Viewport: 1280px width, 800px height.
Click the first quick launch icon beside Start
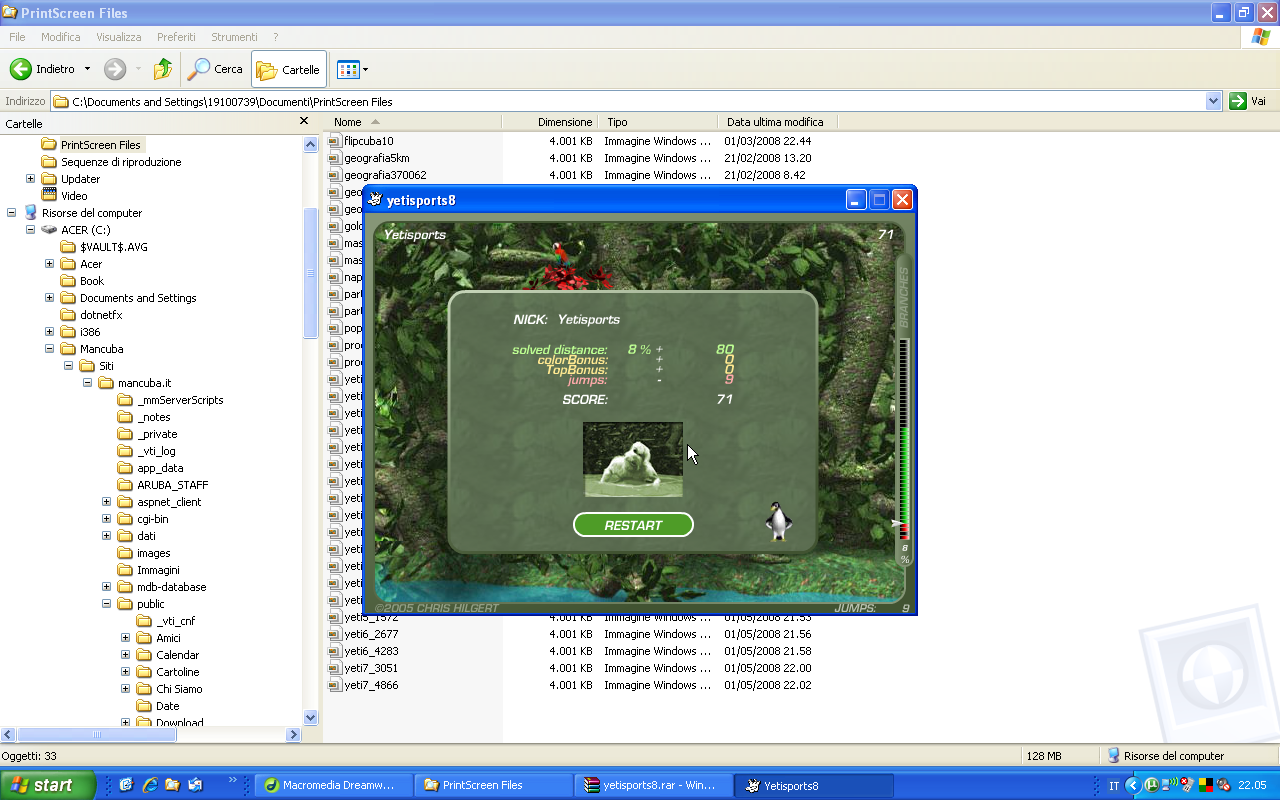[126, 785]
